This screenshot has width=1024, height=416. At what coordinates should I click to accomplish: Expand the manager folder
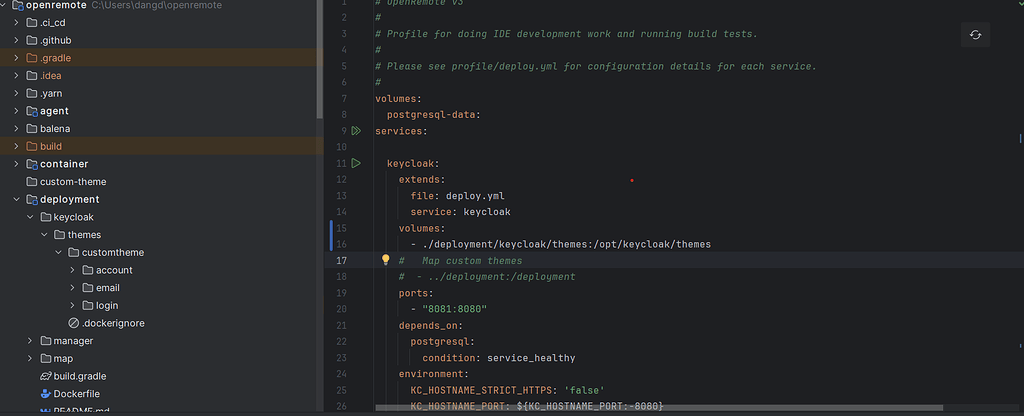point(30,340)
